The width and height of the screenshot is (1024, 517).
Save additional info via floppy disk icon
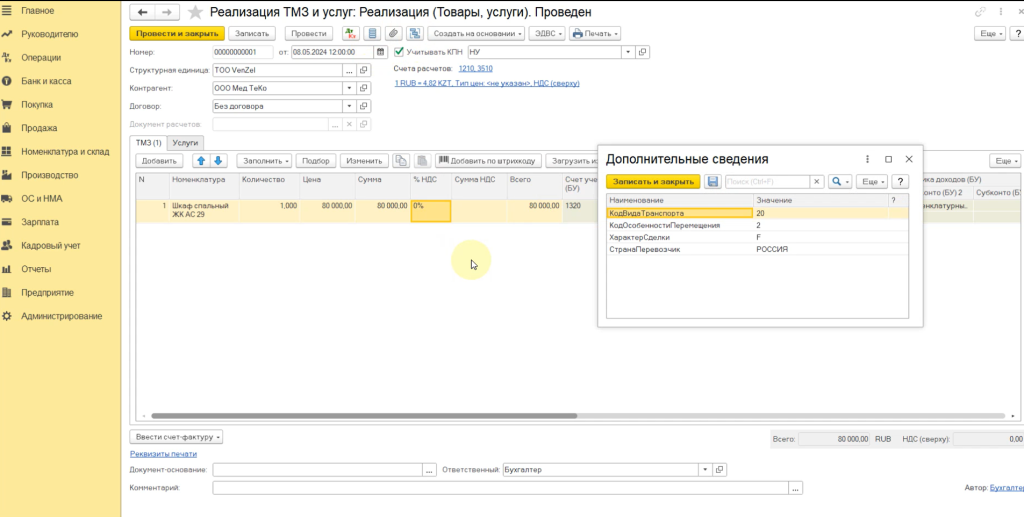click(x=713, y=182)
